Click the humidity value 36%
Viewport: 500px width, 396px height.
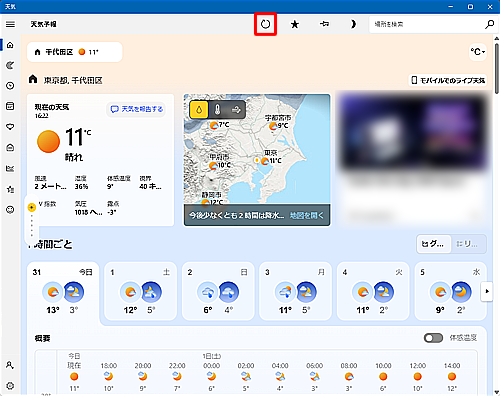81,187
